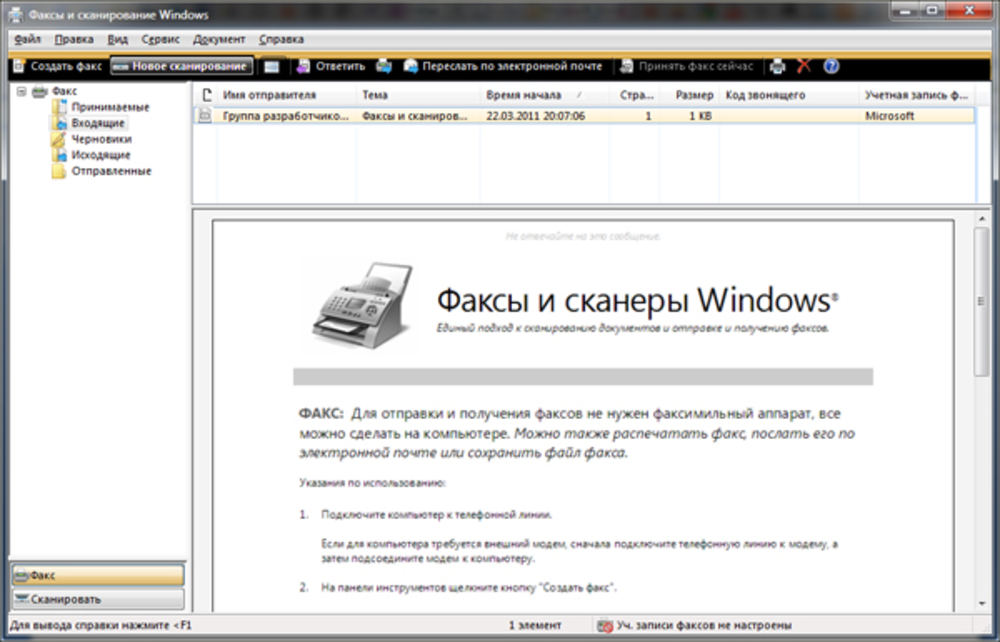The height and width of the screenshot is (642, 1000).
Task: Click the Имя отправителя column header
Action: [286, 95]
